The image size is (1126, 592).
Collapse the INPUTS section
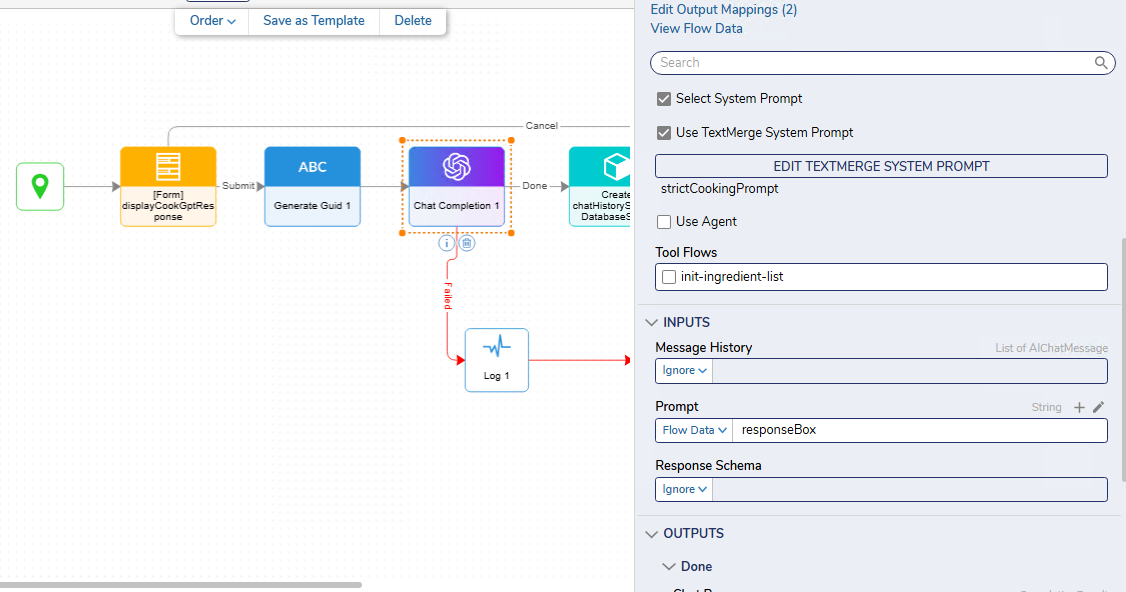tap(652, 323)
